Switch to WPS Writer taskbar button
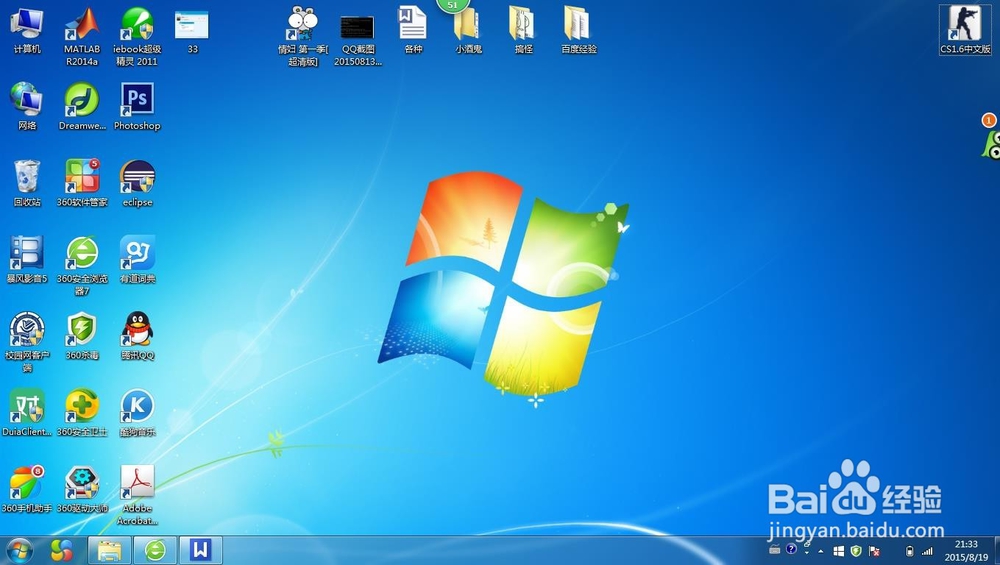The height and width of the screenshot is (565, 1000). tap(201, 550)
